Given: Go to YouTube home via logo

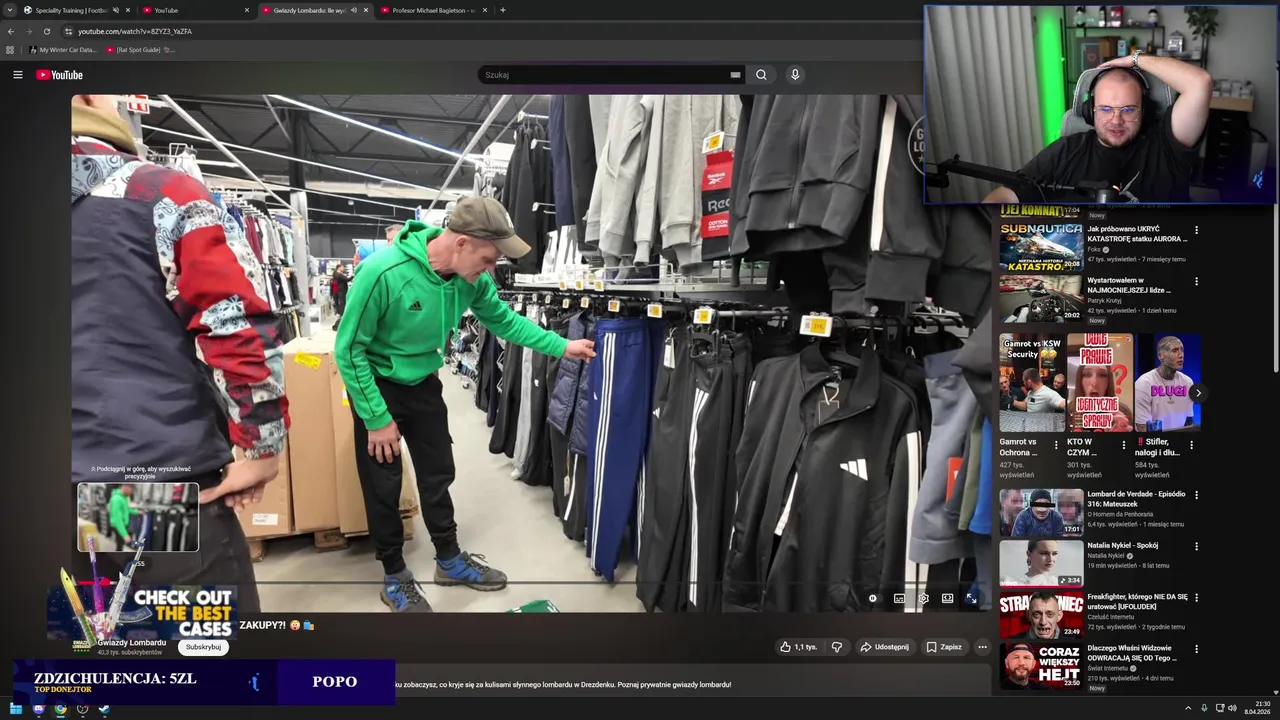Looking at the screenshot, I should coord(60,75).
